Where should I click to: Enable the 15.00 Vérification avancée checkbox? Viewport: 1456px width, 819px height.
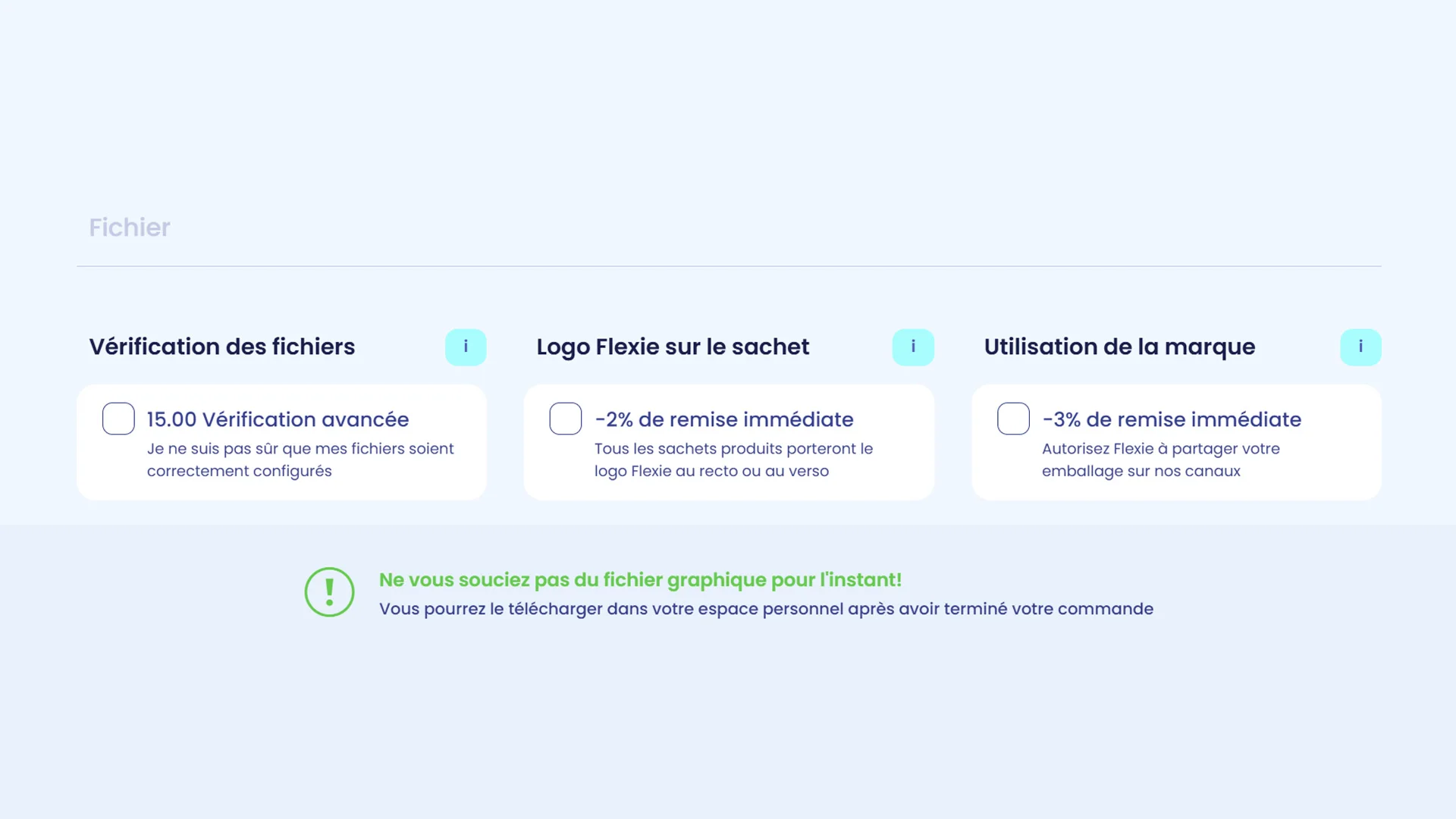118,419
